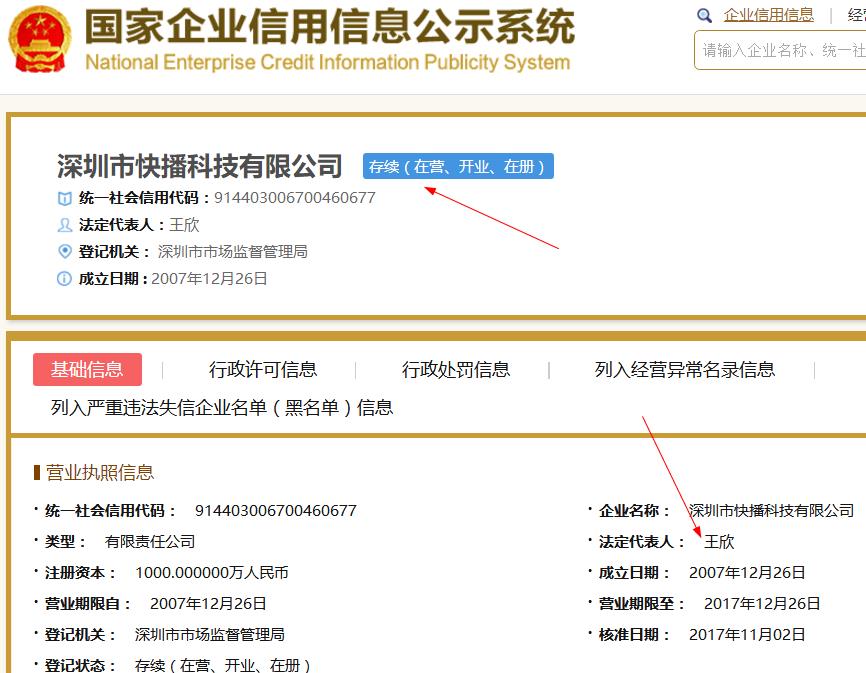Click the National Enterprise Credit Information Publicity System subtitle
The width and height of the screenshot is (866, 673).
click(328, 62)
